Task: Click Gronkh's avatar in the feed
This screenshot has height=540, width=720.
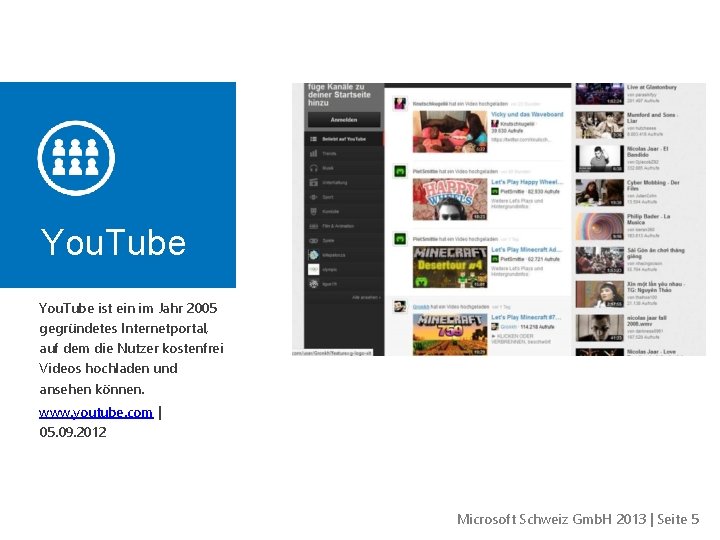Action: point(400,306)
